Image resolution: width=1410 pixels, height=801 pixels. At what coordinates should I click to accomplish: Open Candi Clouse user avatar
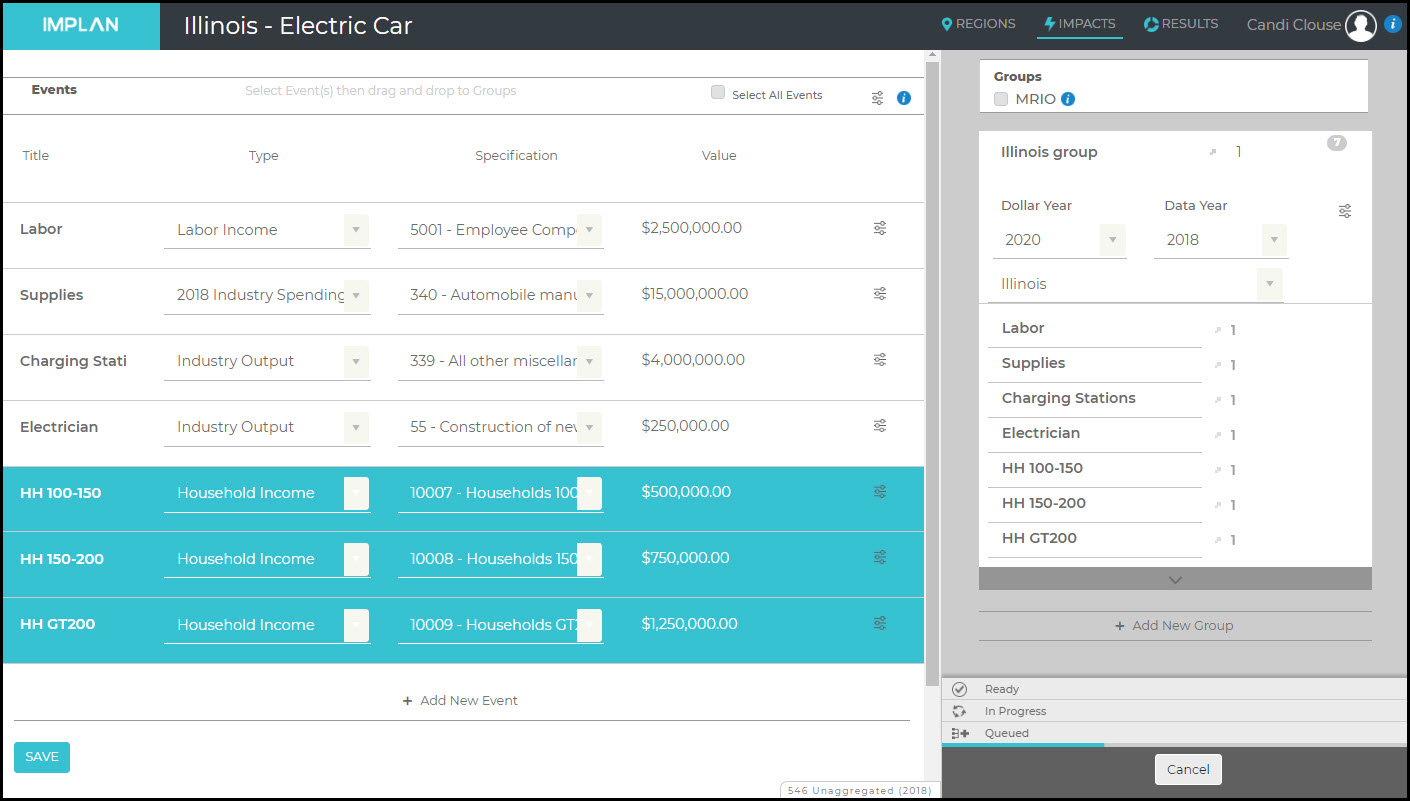[x=1361, y=25]
